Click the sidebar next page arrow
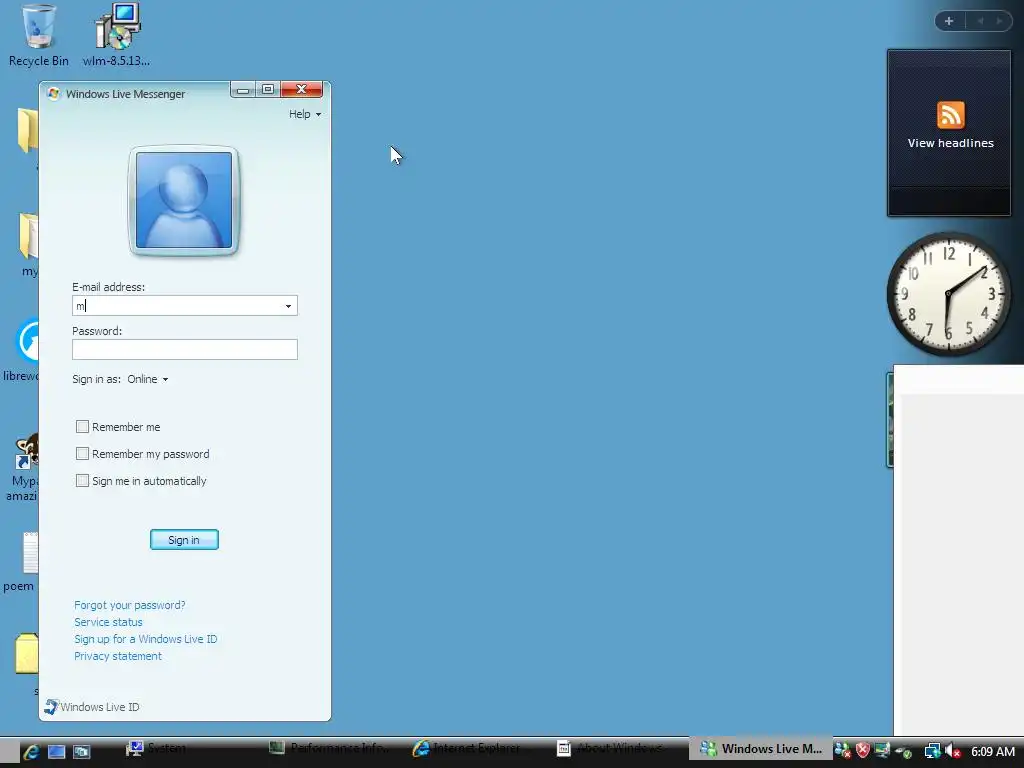Screen dimensions: 1024x768 click(x=999, y=21)
